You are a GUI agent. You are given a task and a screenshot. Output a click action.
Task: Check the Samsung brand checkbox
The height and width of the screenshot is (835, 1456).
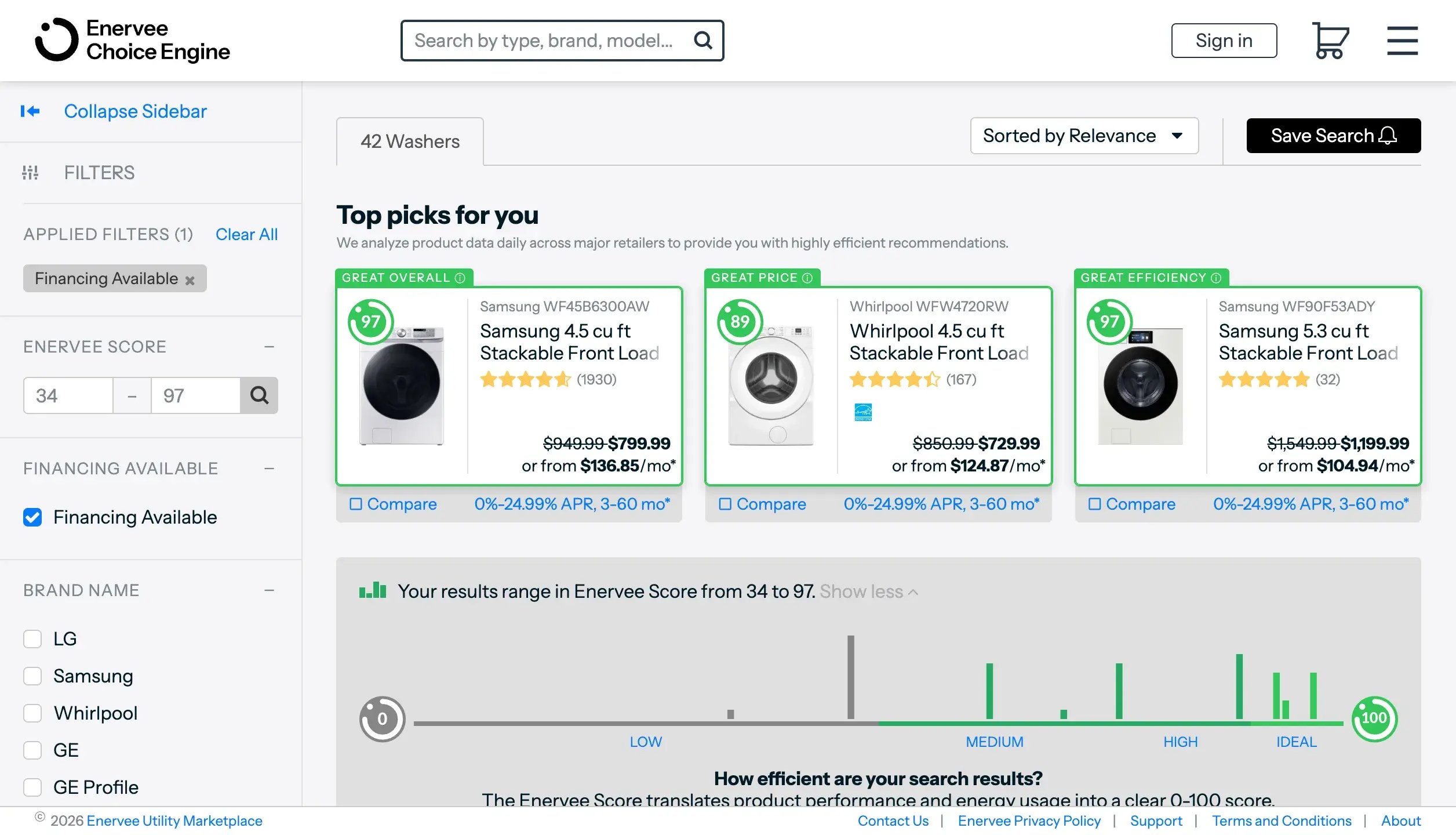click(32, 676)
